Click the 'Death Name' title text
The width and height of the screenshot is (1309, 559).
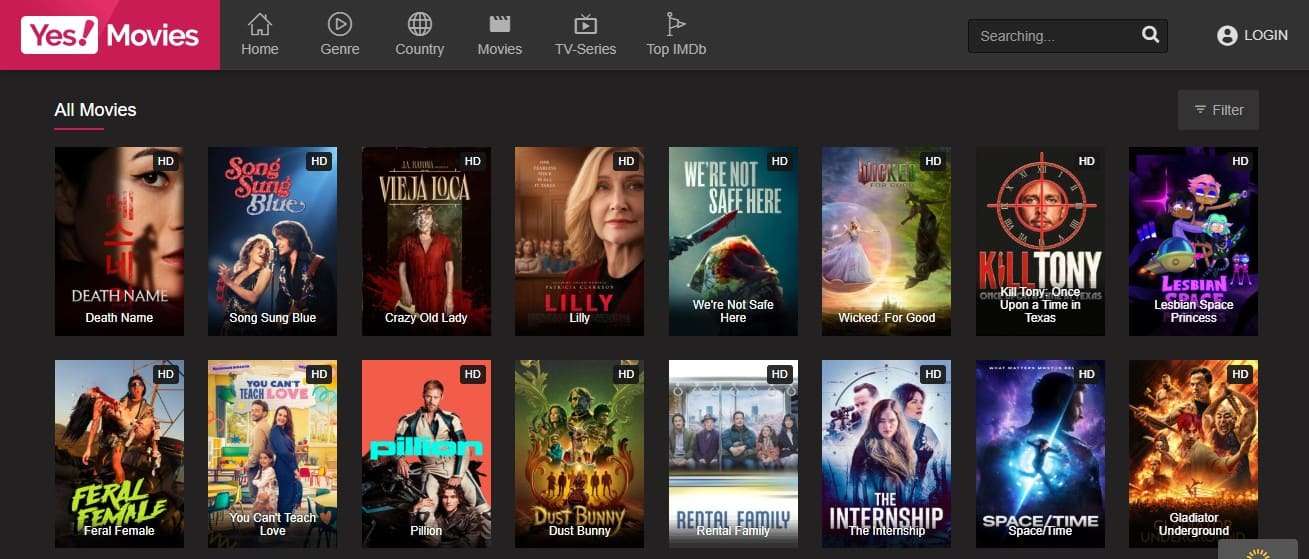coord(119,318)
